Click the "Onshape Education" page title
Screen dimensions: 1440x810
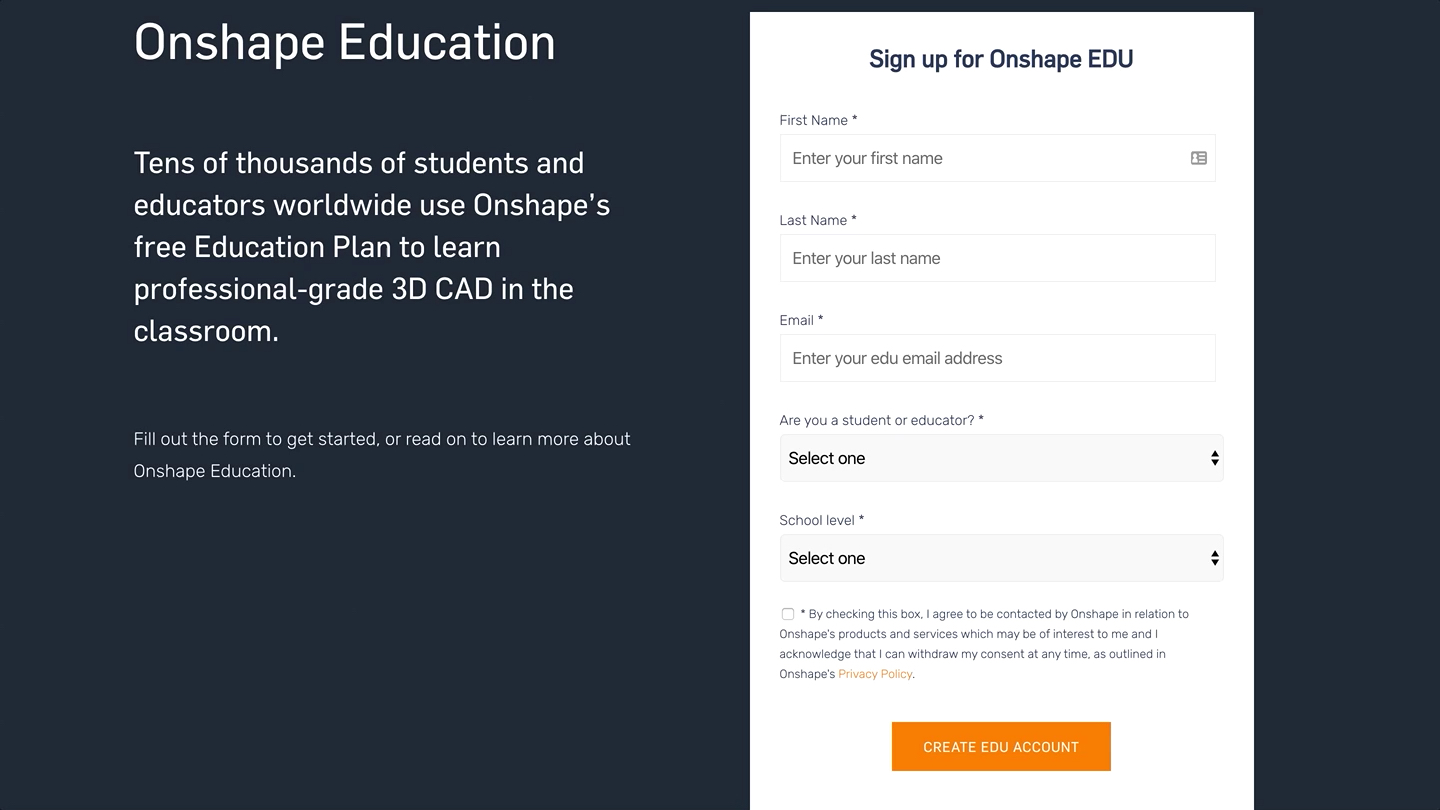point(345,42)
